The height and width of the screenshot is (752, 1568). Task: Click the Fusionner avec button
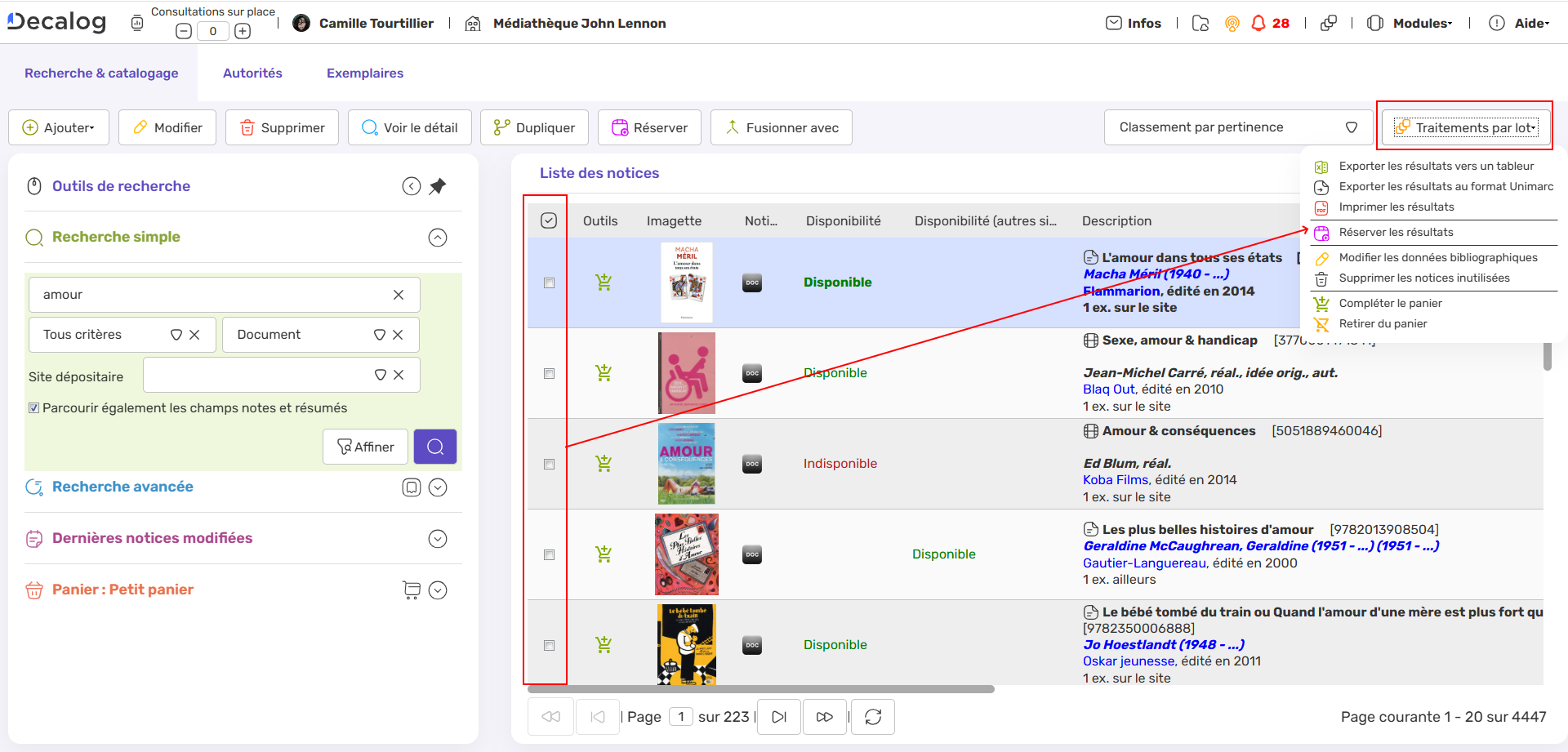781,127
